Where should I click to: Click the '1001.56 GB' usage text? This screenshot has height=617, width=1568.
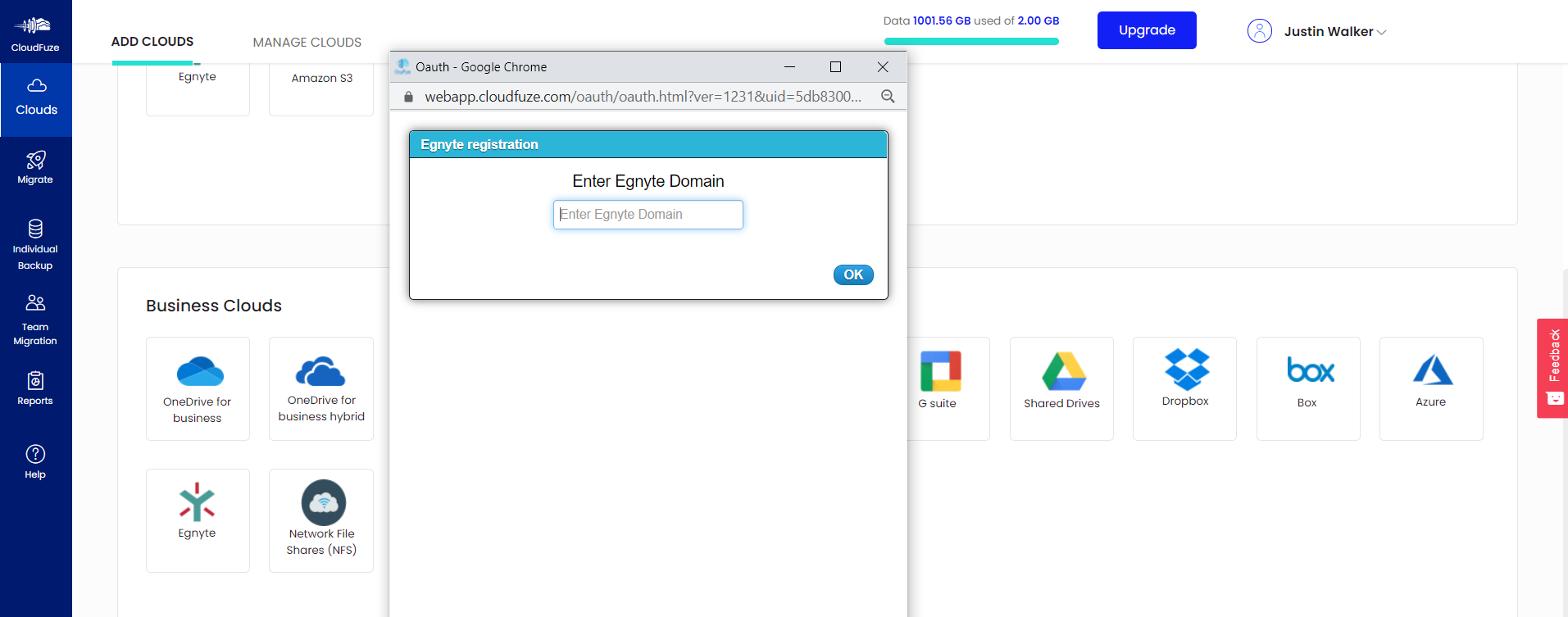(942, 20)
